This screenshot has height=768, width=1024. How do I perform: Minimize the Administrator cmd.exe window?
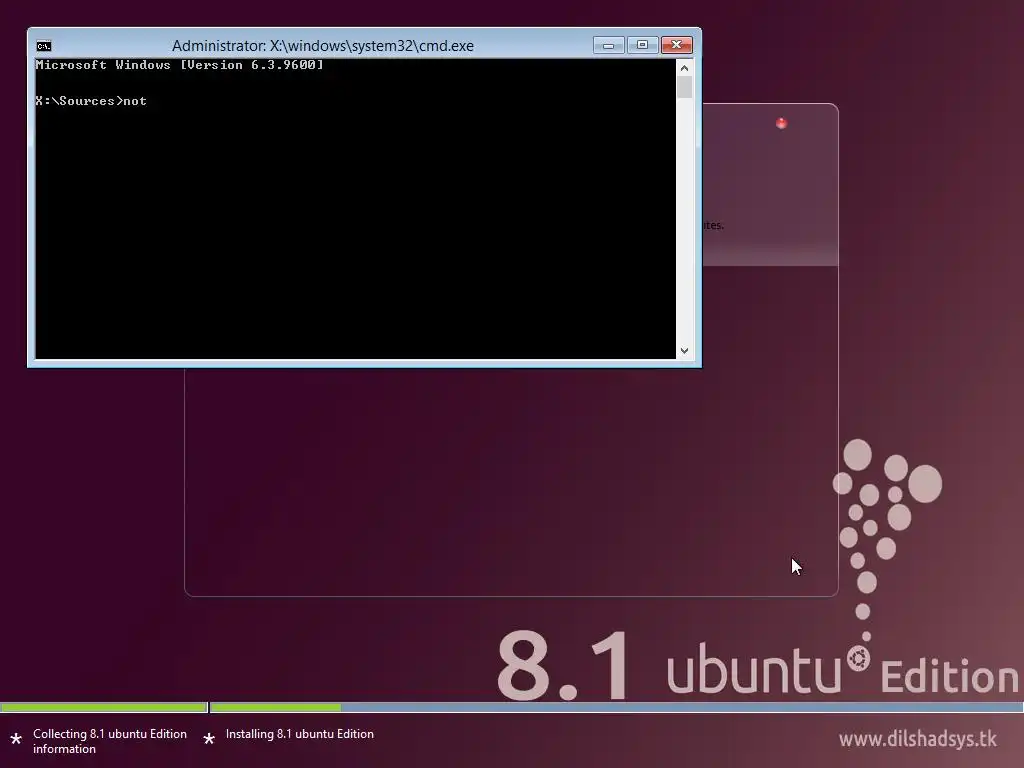608,45
